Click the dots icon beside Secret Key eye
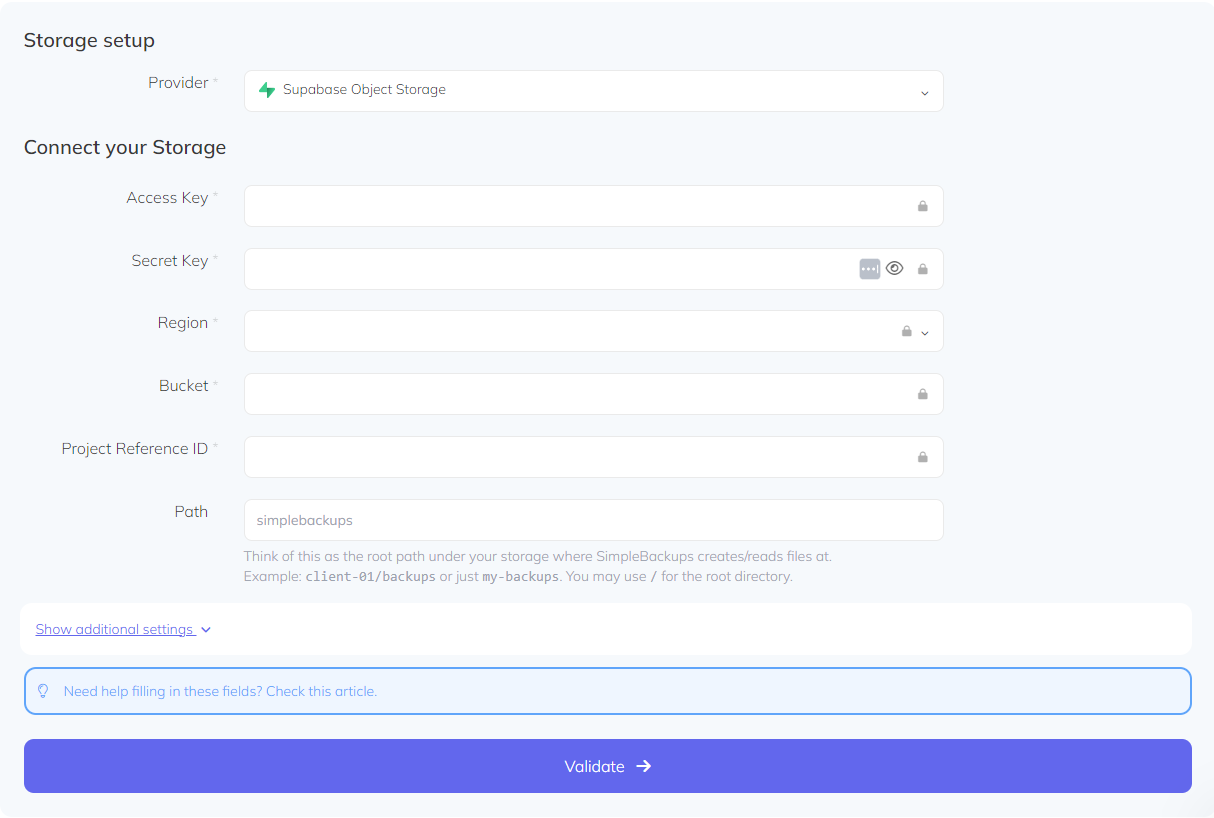1214x818 pixels. coord(869,268)
